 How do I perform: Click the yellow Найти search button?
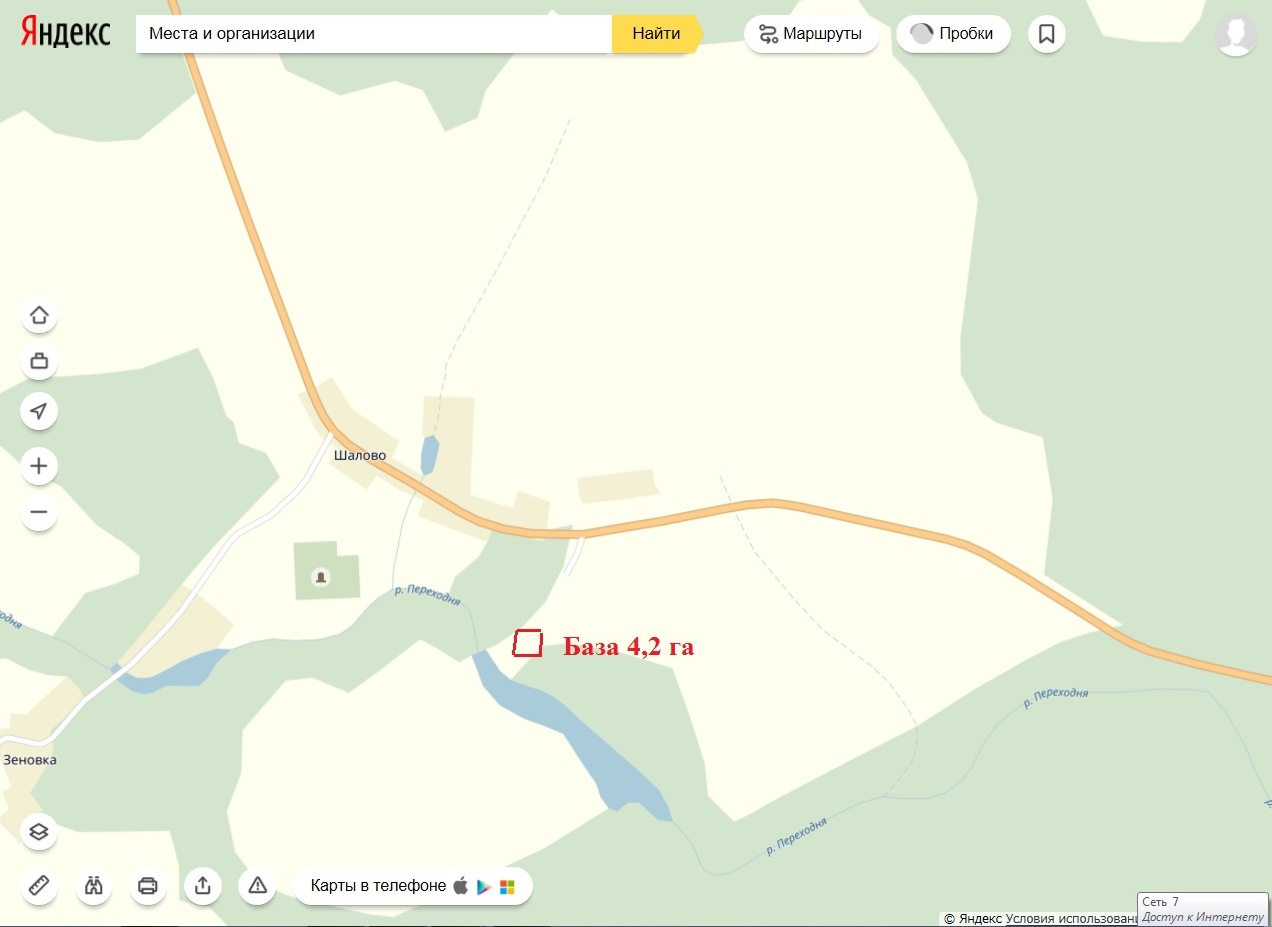657,33
